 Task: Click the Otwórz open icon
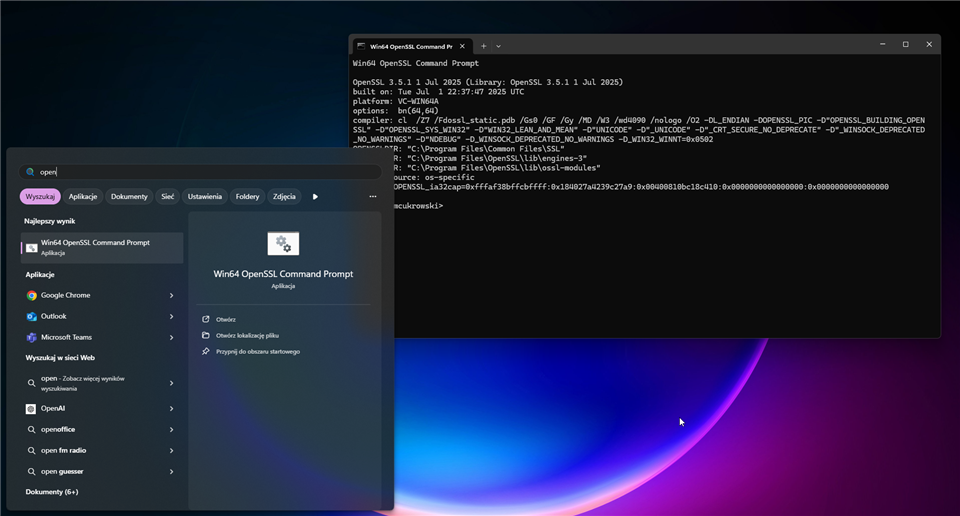pyautogui.click(x=206, y=319)
